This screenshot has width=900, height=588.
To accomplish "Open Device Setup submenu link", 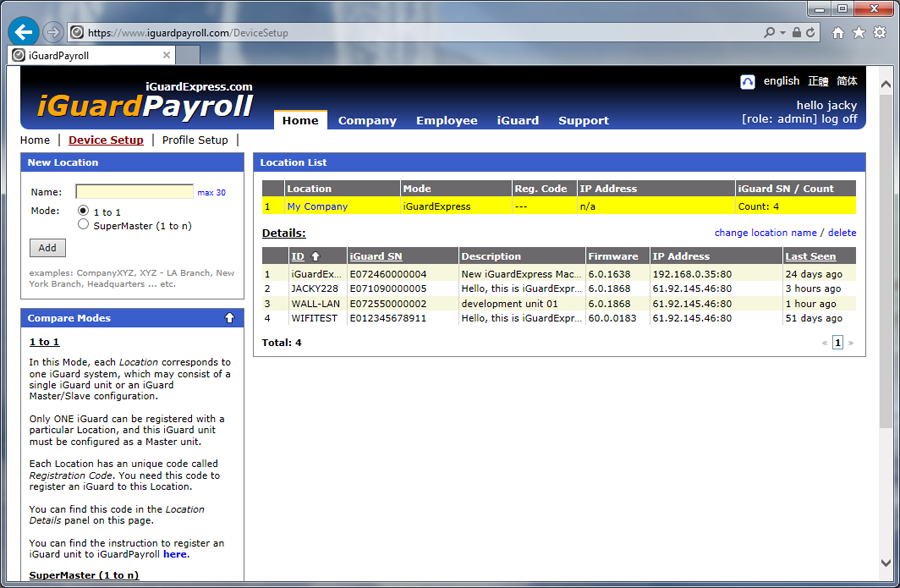I will click(x=106, y=140).
